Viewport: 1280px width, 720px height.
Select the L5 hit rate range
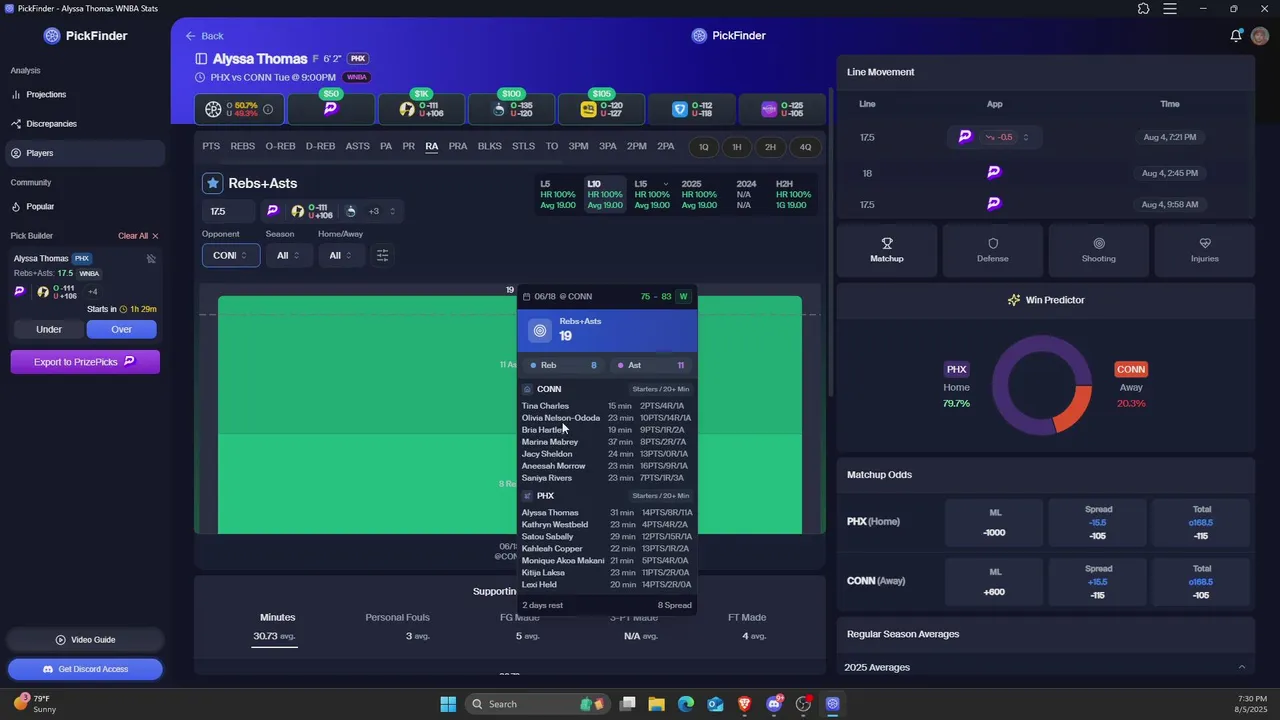558,195
